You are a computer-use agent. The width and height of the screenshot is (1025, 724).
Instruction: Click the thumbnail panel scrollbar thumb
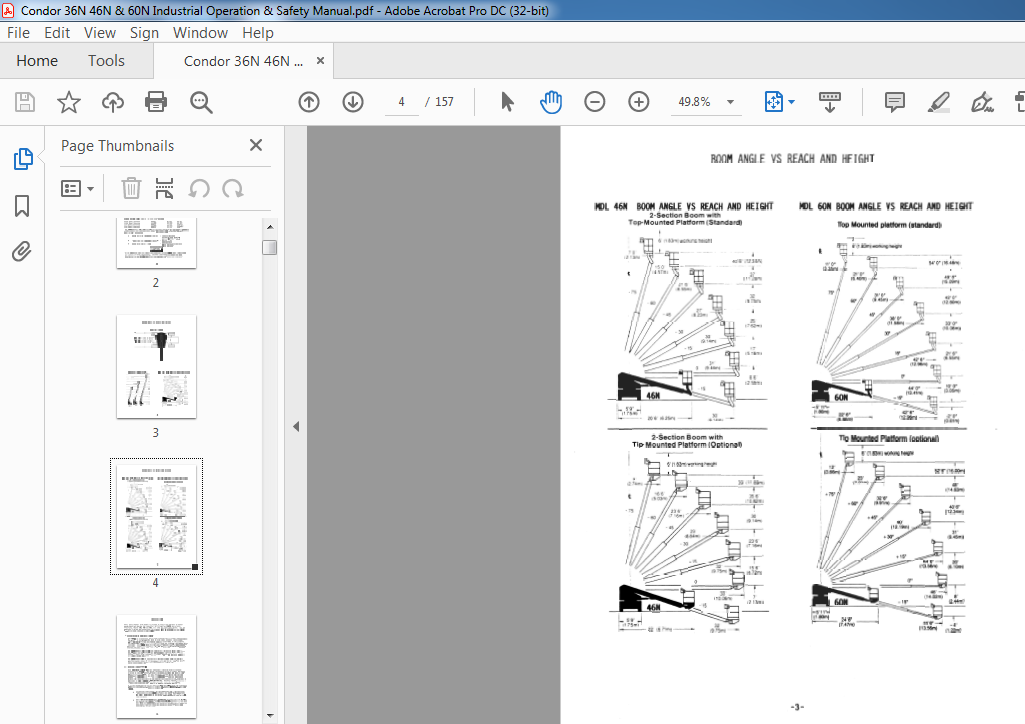(x=269, y=248)
